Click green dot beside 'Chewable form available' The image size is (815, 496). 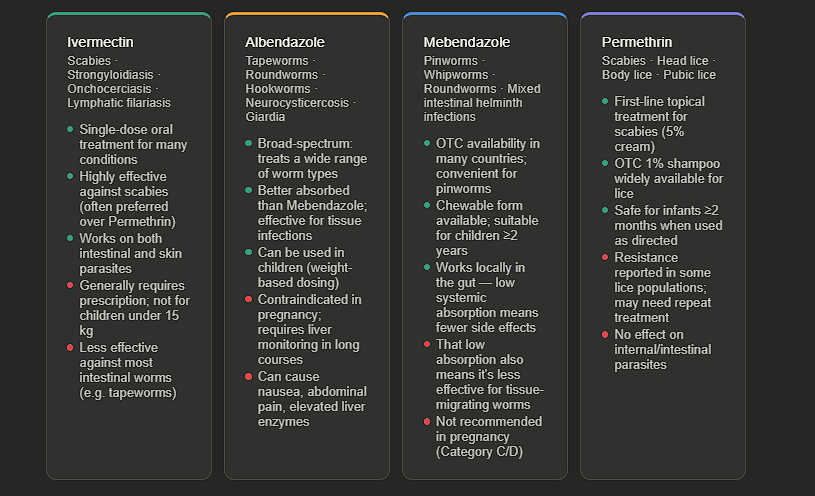[x=426, y=205]
